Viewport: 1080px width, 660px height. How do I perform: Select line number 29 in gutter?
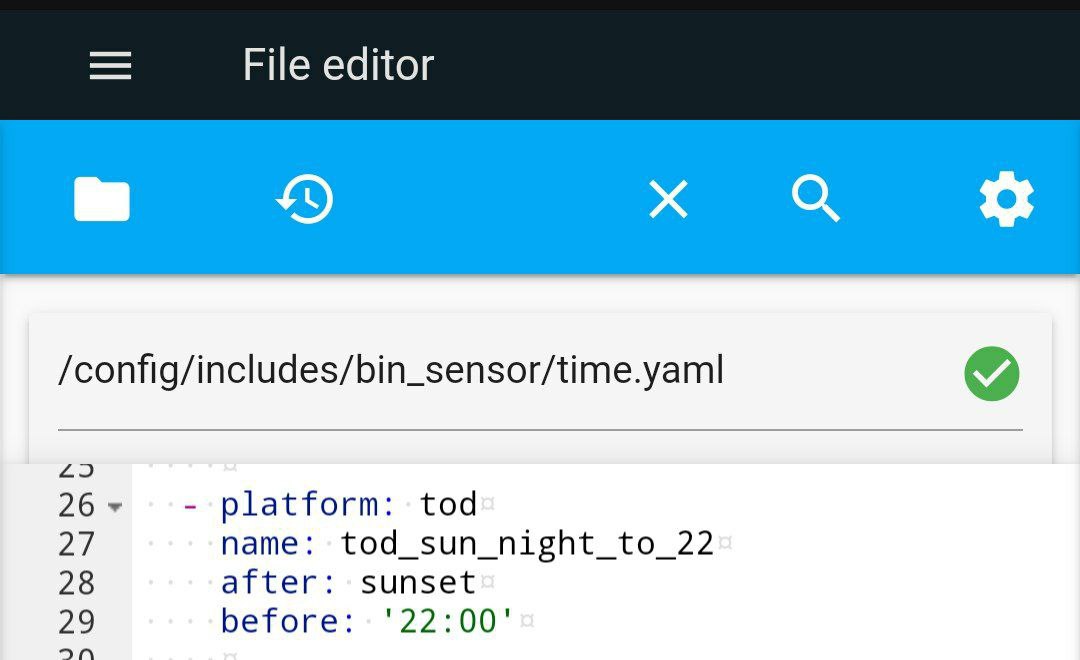(76, 621)
